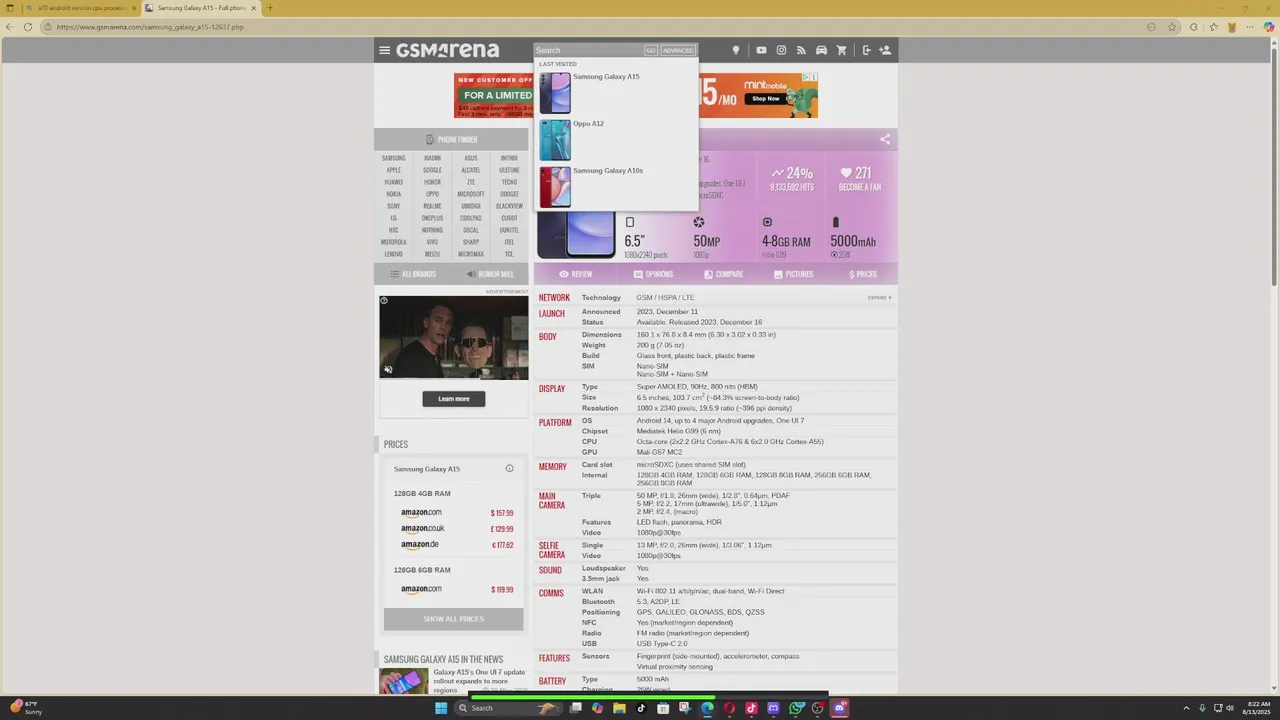
Task: Open the Phone Finder button
Action: pos(451,139)
